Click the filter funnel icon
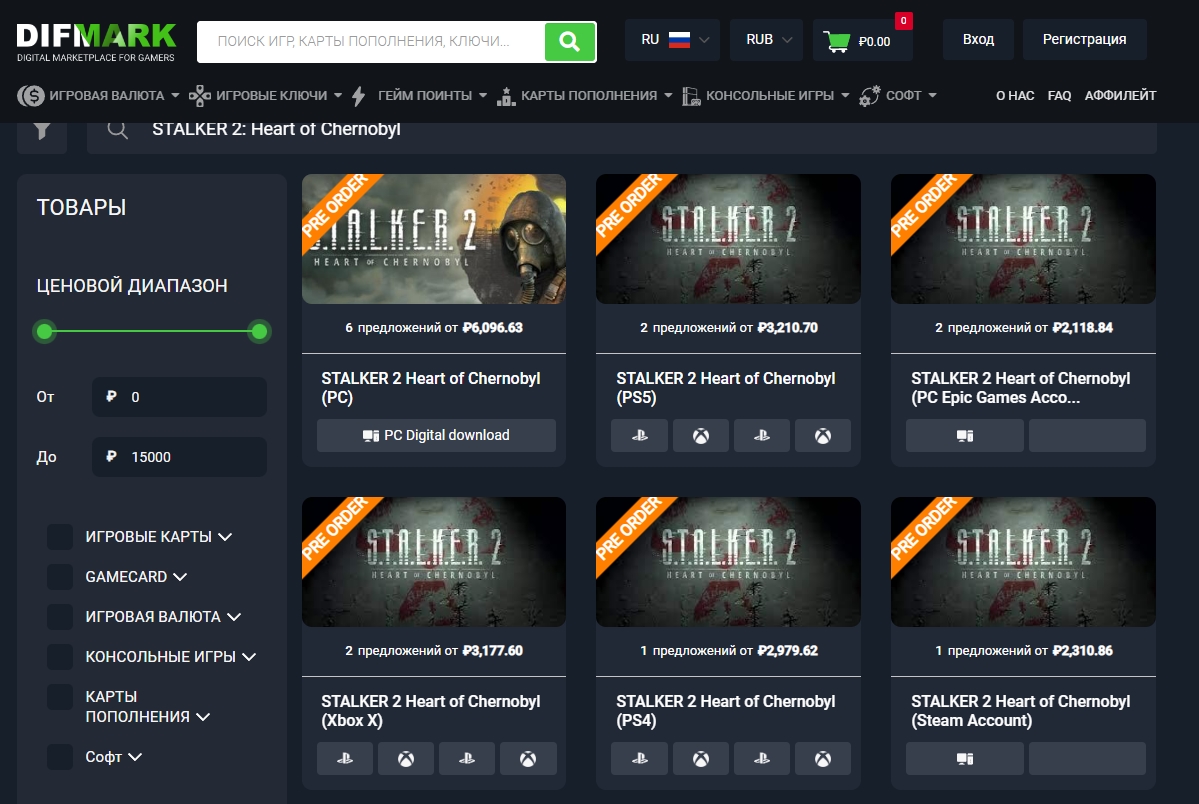The image size is (1199, 804). point(42,131)
